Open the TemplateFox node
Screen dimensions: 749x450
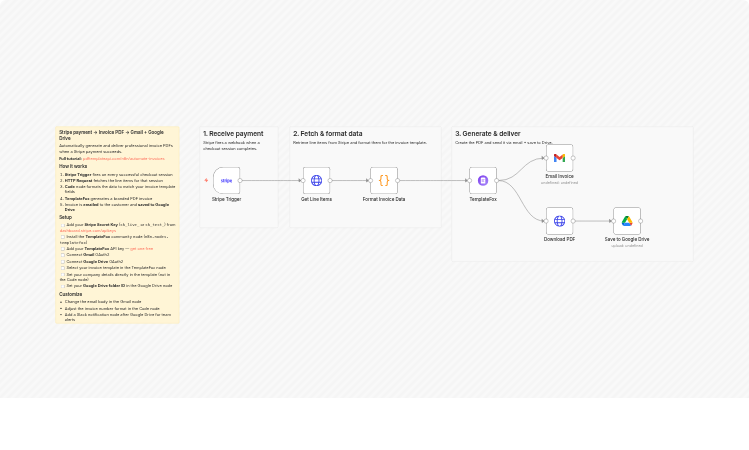pos(483,181)
